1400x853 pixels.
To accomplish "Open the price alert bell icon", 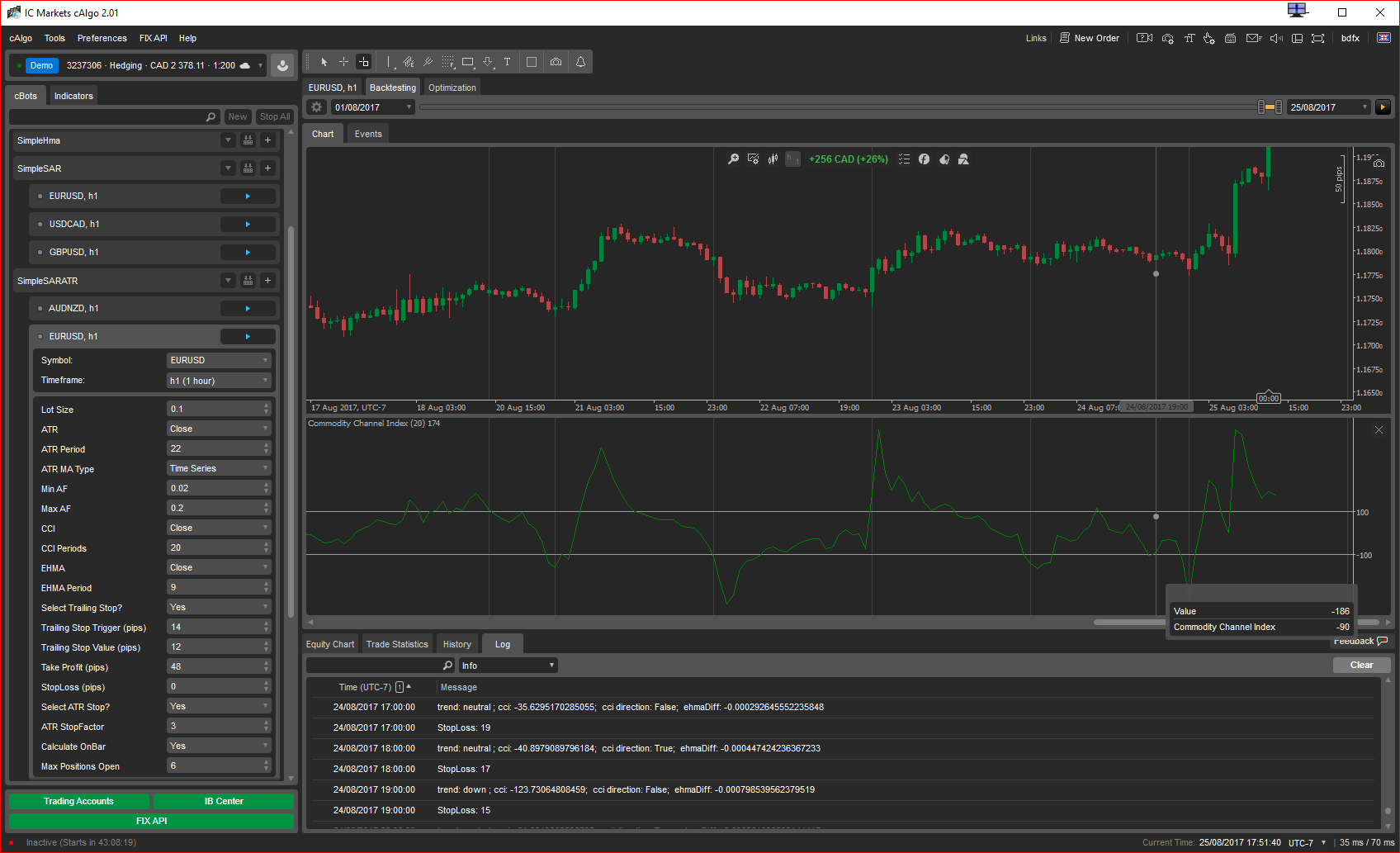I will (x=580, y=62).
